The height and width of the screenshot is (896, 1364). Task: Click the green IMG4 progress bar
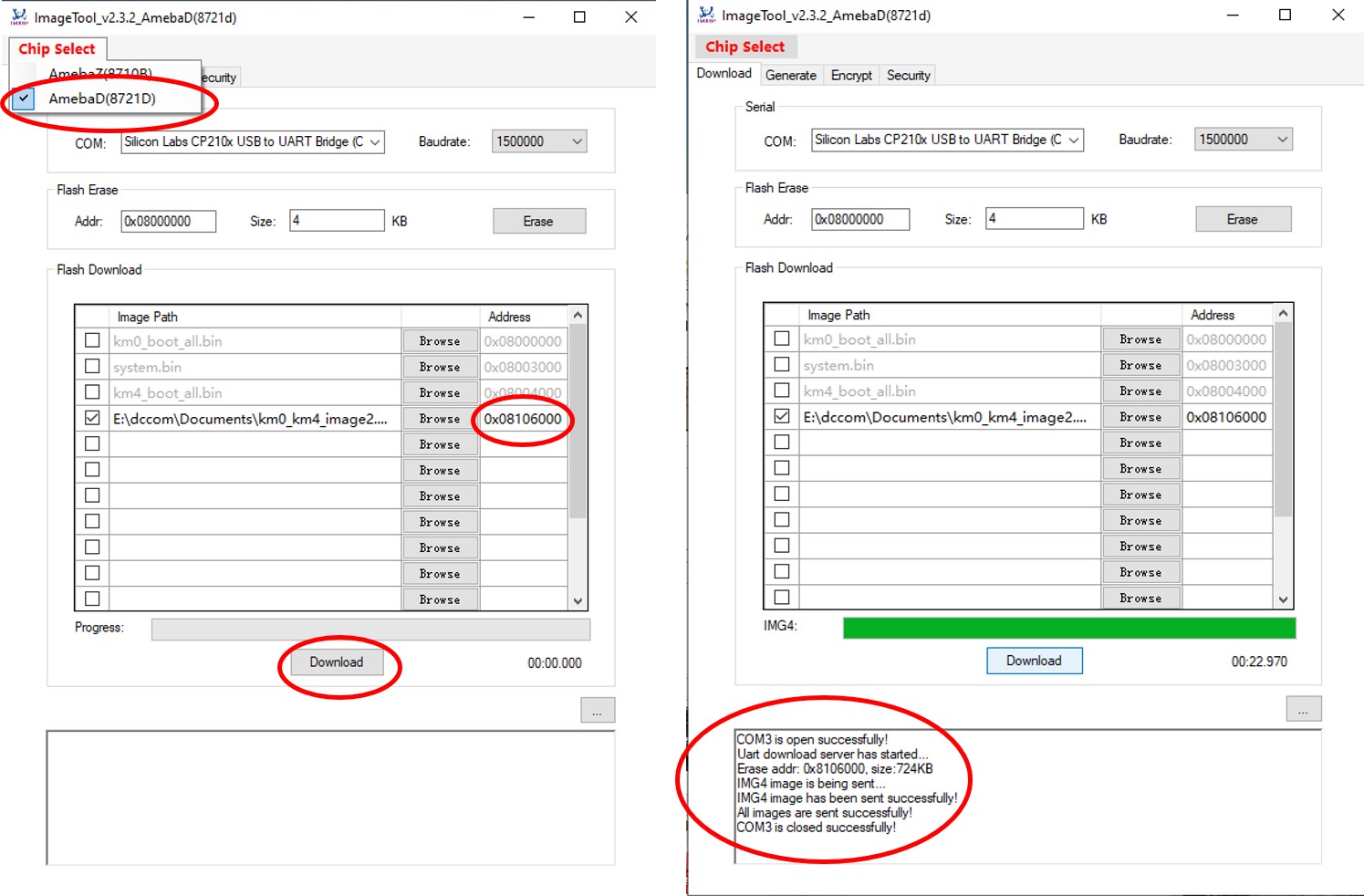(1069, 628)
